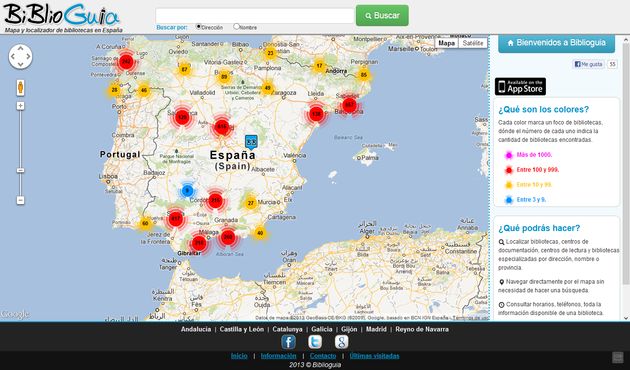
Task: Click the Facebook icon in the footer
Action: [x=288, y=342]
